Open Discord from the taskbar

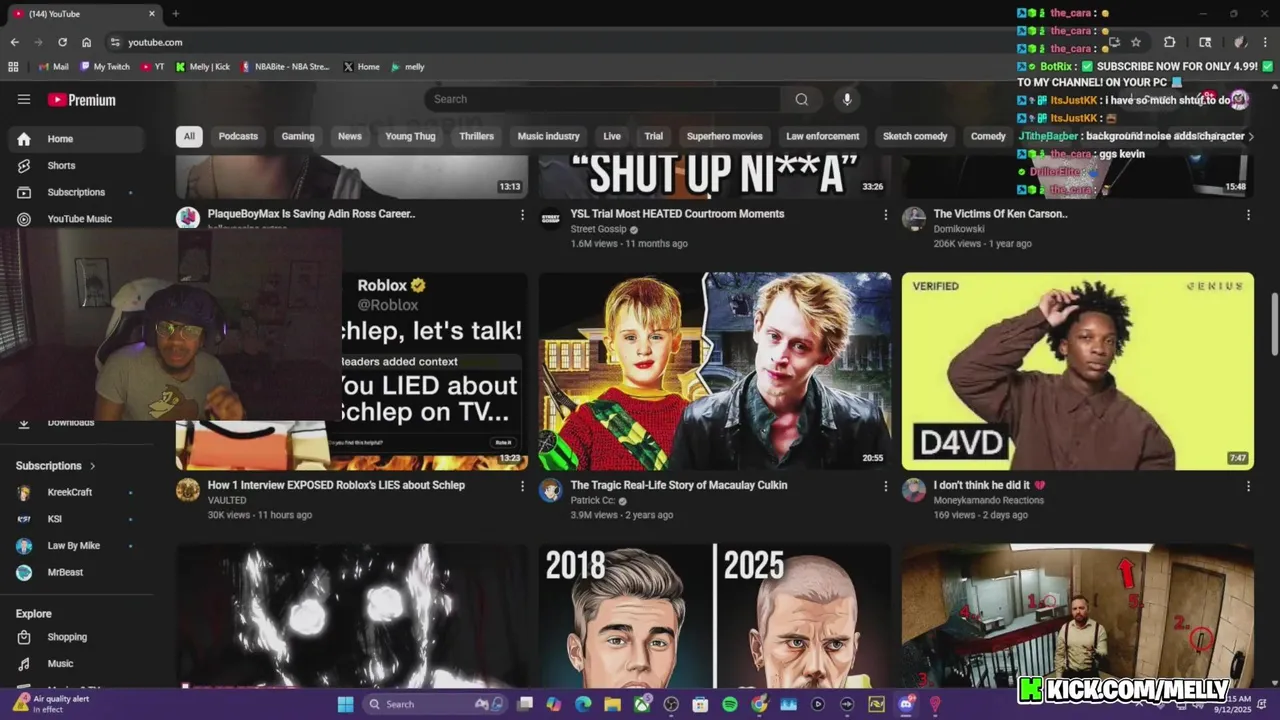click(906, 704)
